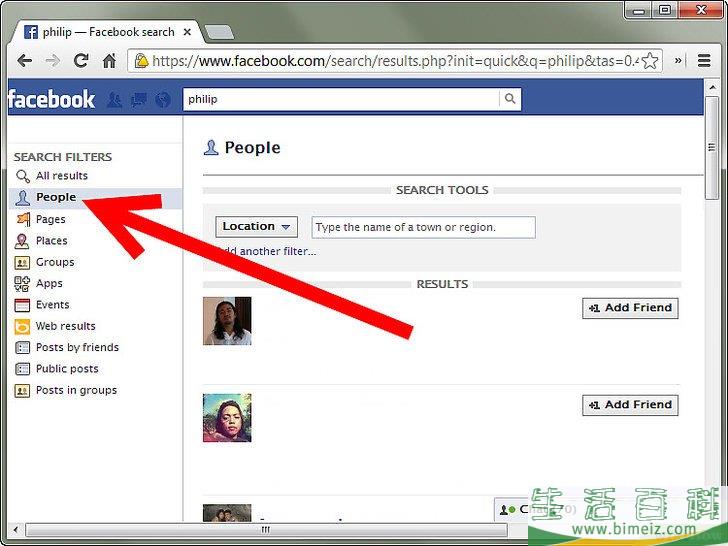
Task: Click the Places pin icon in filters
Action: pyautogui.click(x=22, y=240)
